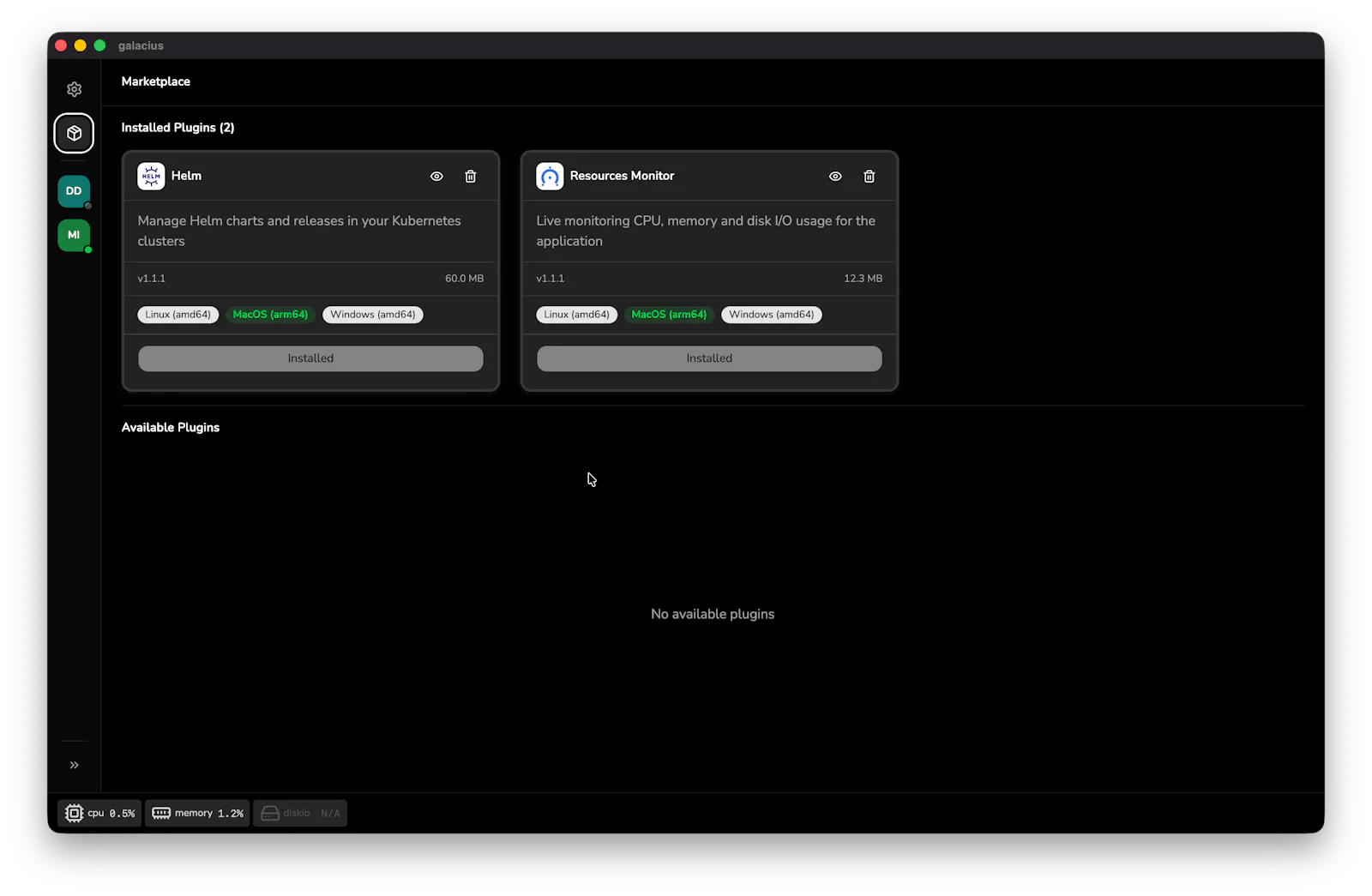Click the Resources Monitor description text
The width and height of the screenshot is (1372, 896).
(x=706, y=231)
